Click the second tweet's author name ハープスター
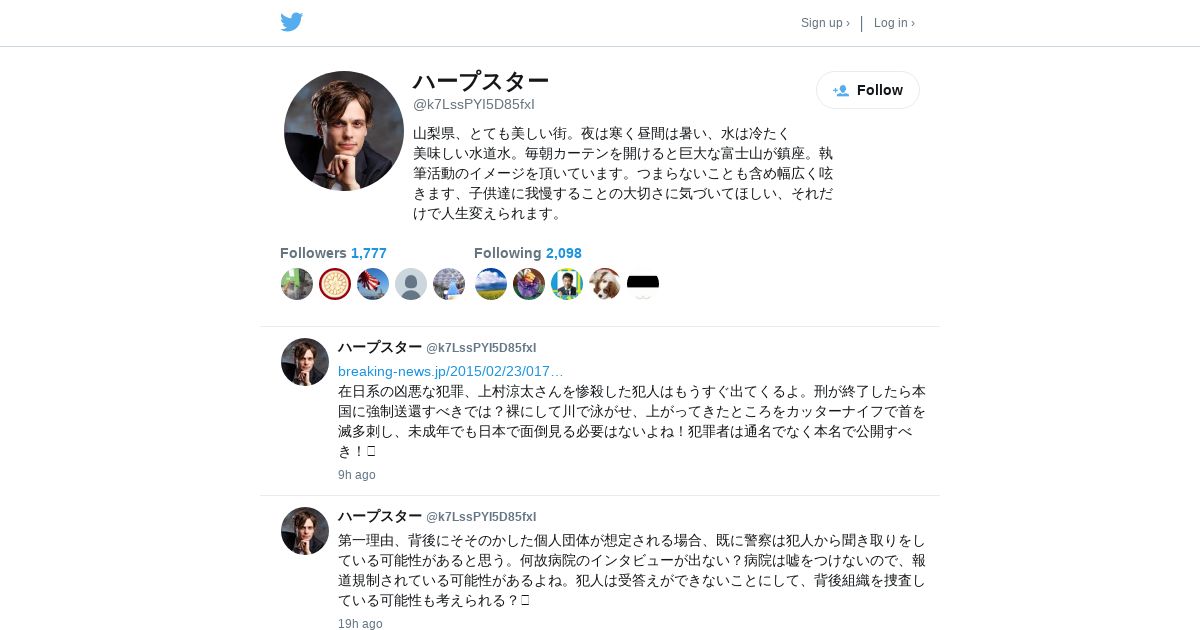Screen dimensions: 1200x630 click(x=380, y=516)
